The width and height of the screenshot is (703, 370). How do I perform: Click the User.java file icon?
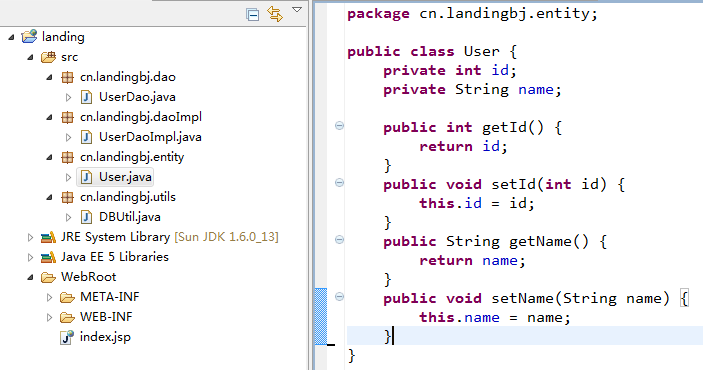(x=87, y=177)
